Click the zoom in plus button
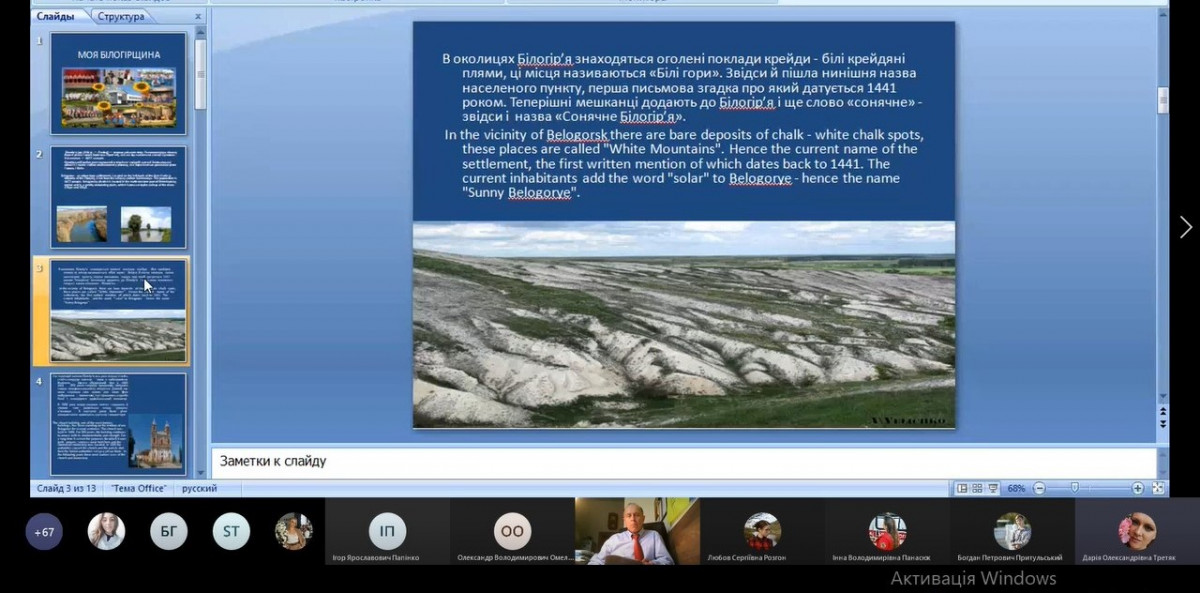The image size is (1200, 593). tap(1137, 488)
